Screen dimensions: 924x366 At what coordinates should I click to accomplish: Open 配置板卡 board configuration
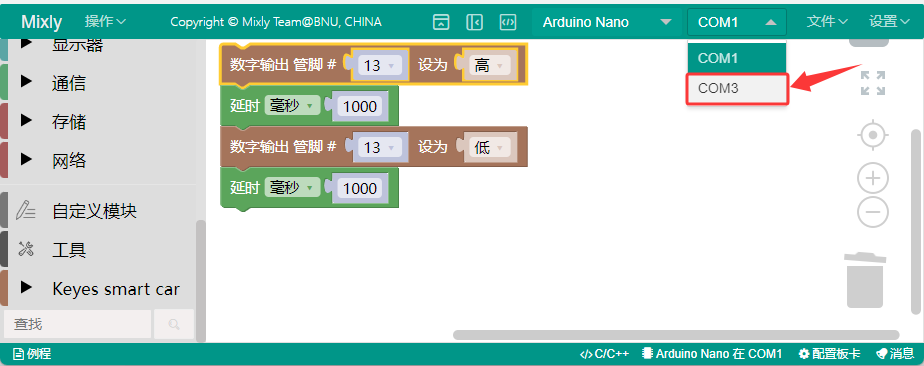click(x=829, y=354)
